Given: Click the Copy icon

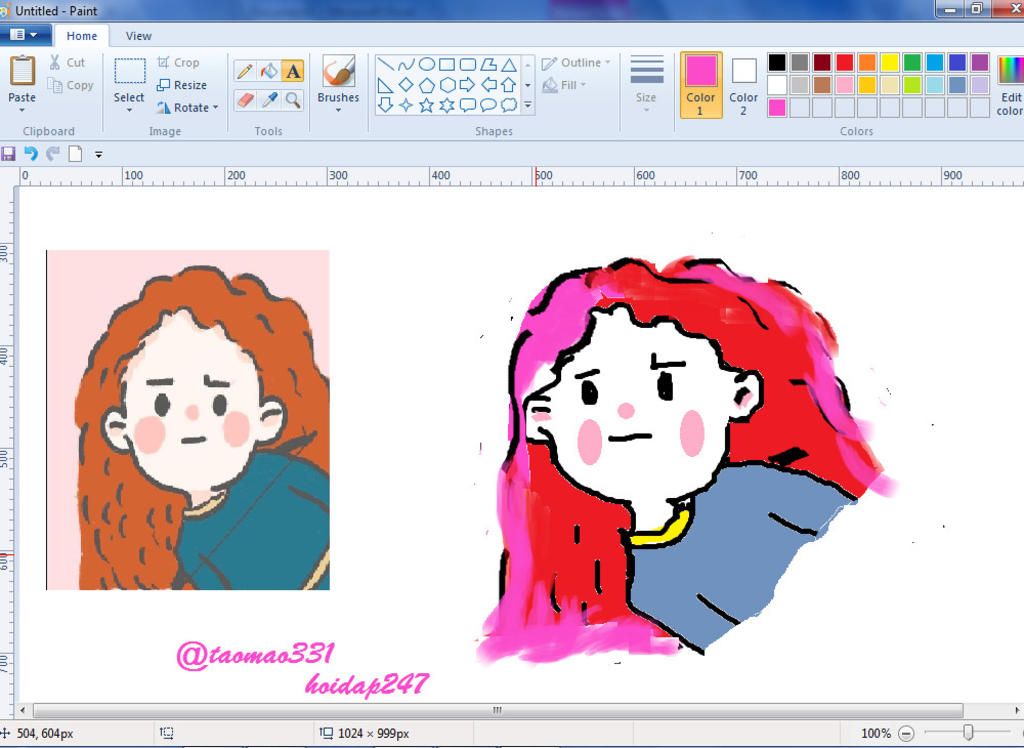Looking at the screenshot, I should (x=55, y=85).
